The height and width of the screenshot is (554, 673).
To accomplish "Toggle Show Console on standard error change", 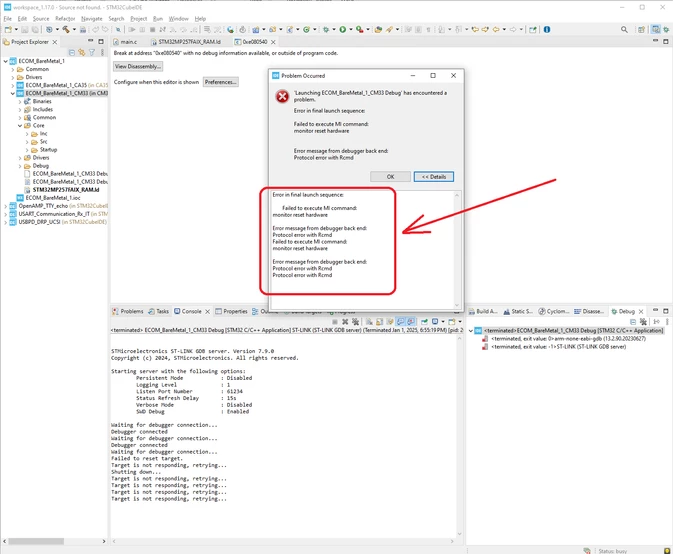I will coord(411,321).
